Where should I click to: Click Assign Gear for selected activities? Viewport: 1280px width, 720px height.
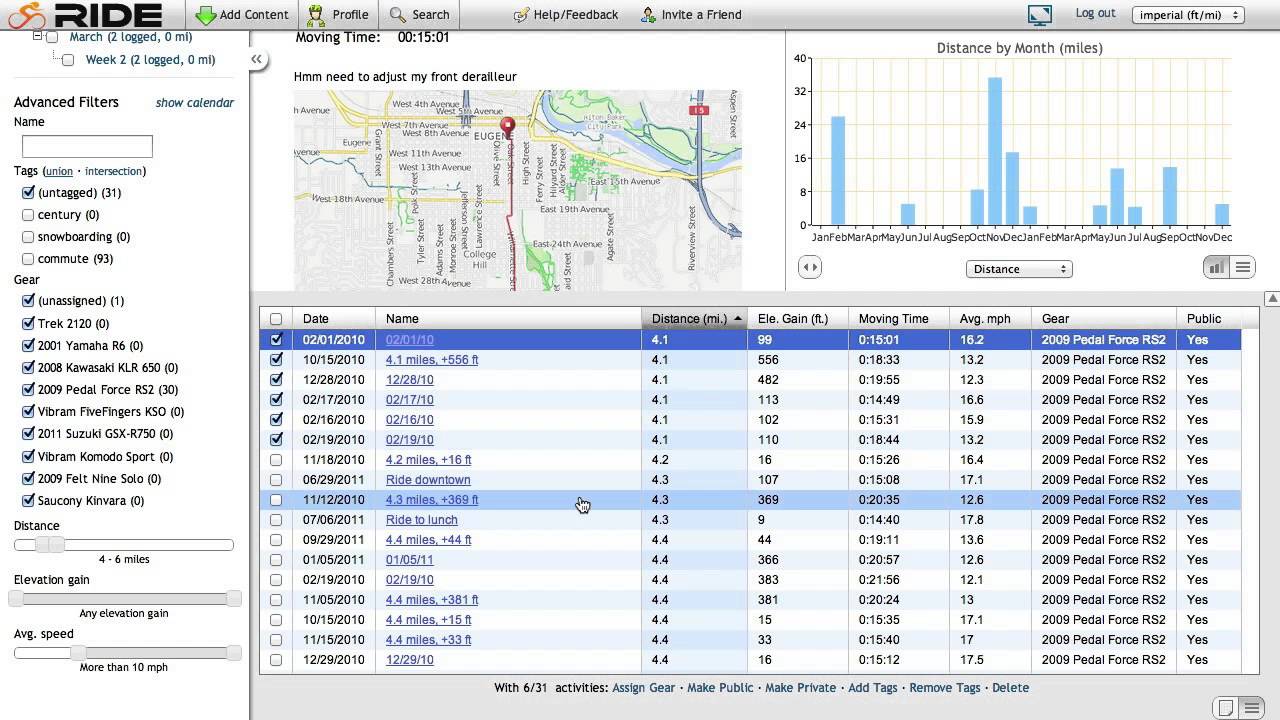pos(643,688)
